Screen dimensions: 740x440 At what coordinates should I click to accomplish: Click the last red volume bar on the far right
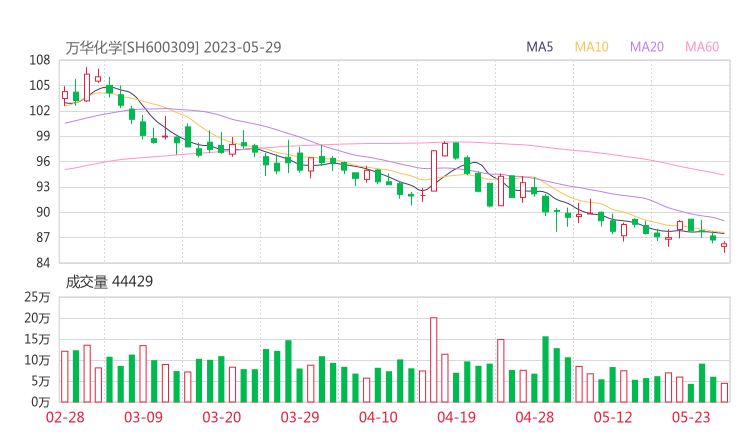(x=724, y=393)
